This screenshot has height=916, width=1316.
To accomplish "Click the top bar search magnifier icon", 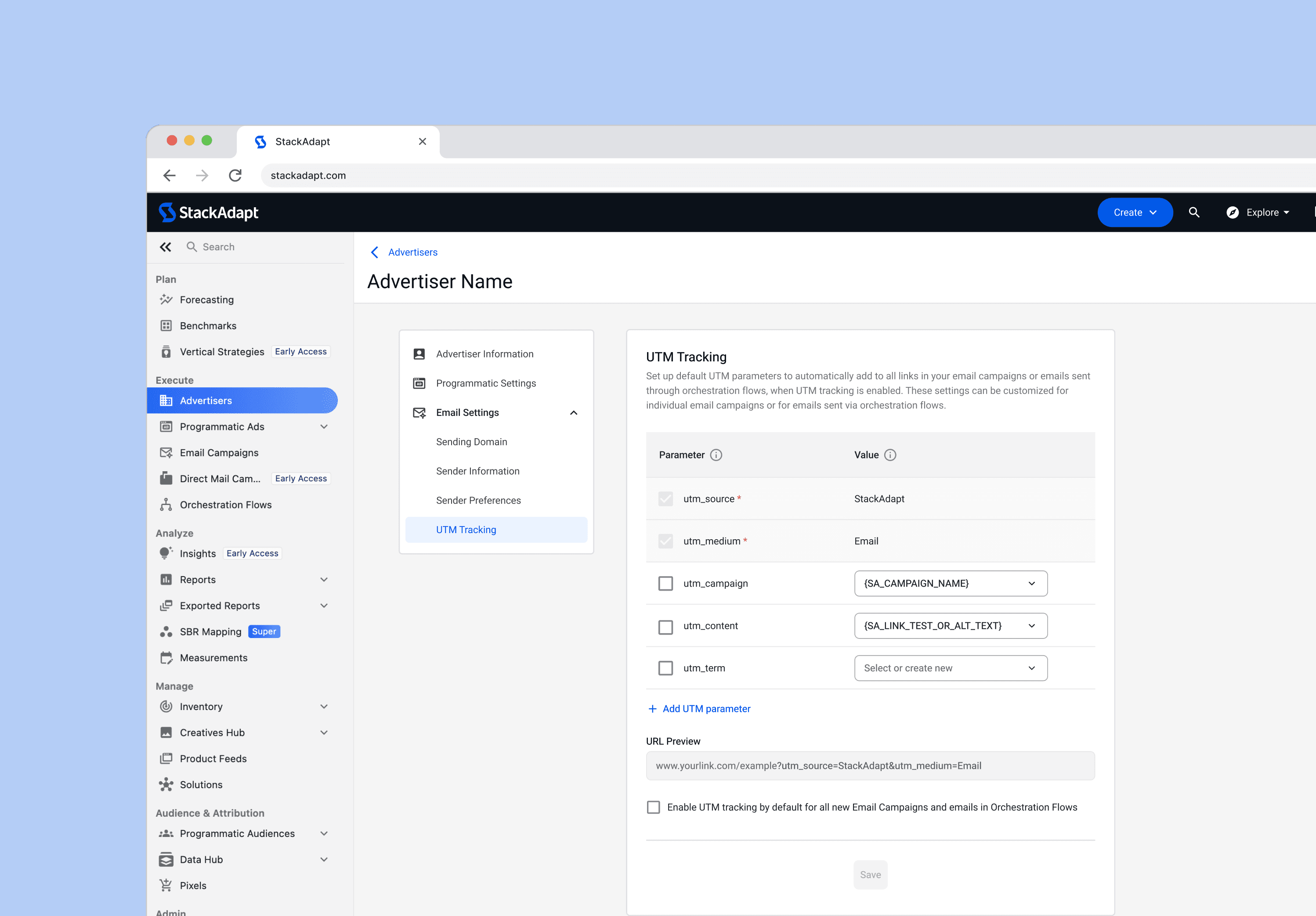I will 1194,213.
